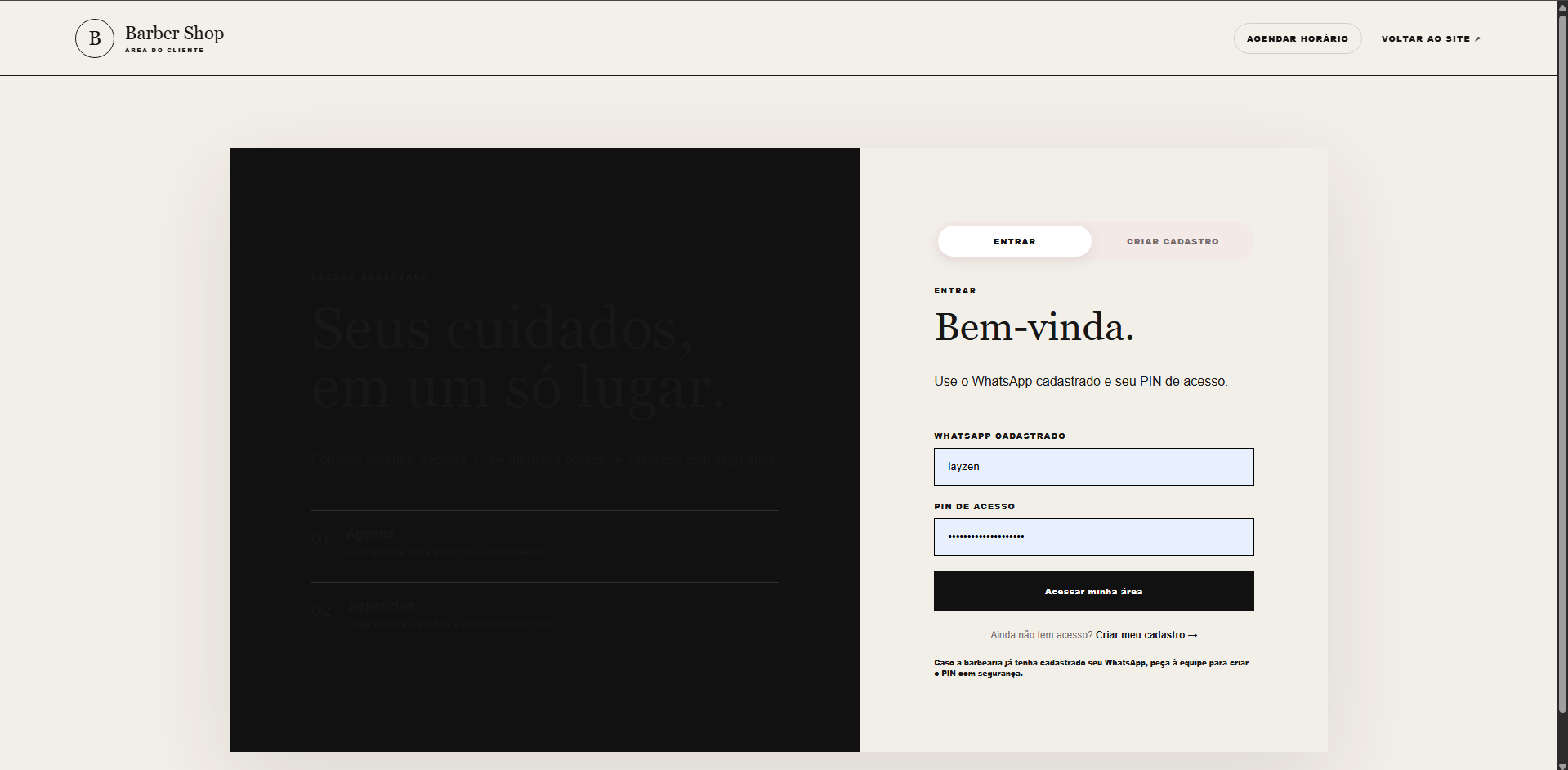This screenshot has height=770, width=1568.
Task: Click the 'Área do Cliente' subtitle
Action: click(164, 51)
